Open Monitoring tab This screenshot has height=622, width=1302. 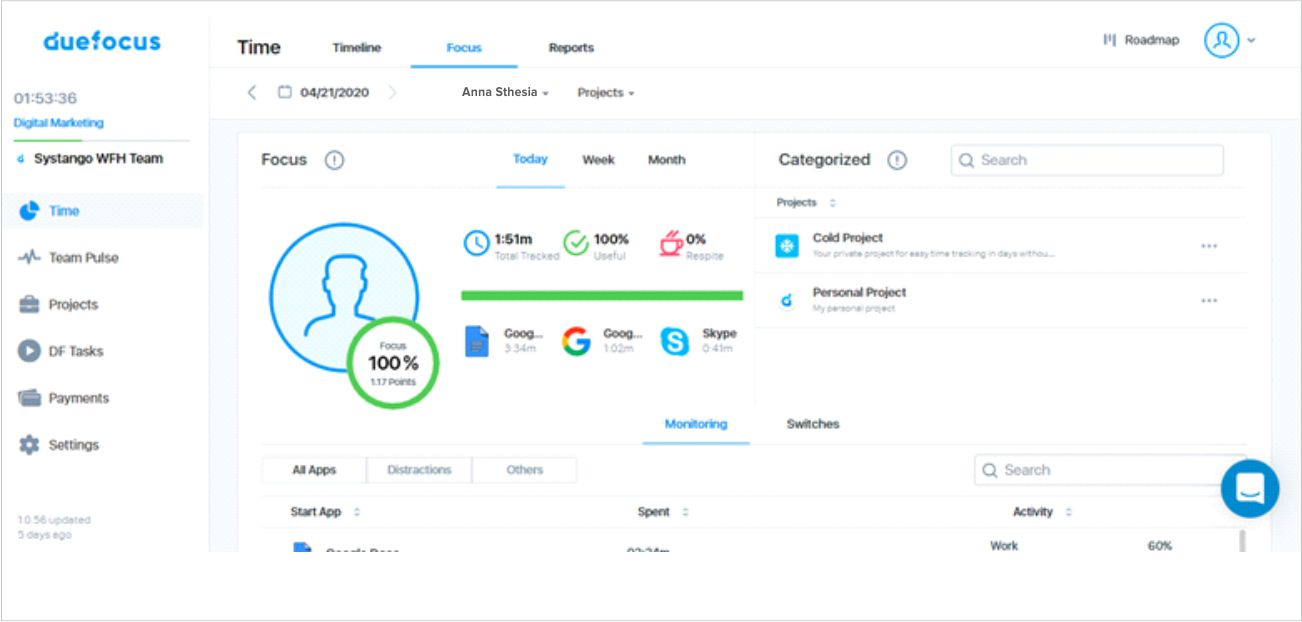tap(696, 424)
